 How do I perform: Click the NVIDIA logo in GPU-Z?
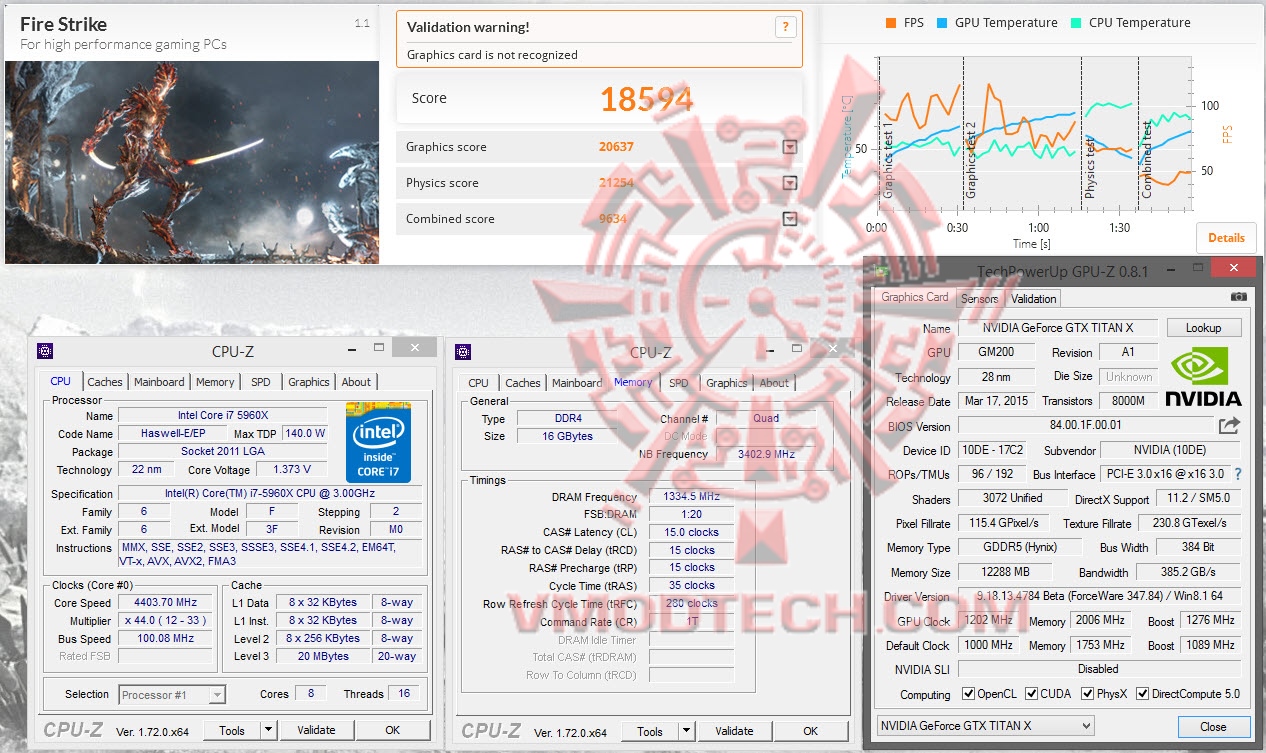(x=1204, y=376)
